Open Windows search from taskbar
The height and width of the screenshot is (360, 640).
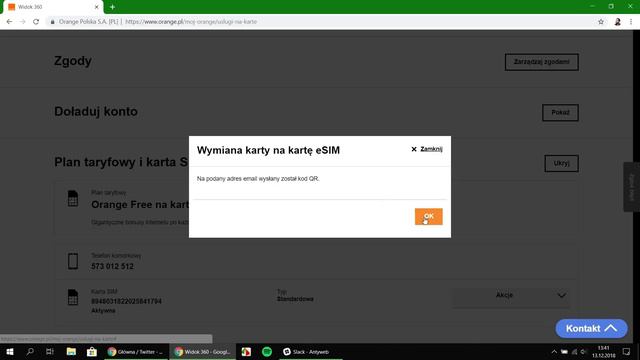pyautogui.click(x=30, y=351)
